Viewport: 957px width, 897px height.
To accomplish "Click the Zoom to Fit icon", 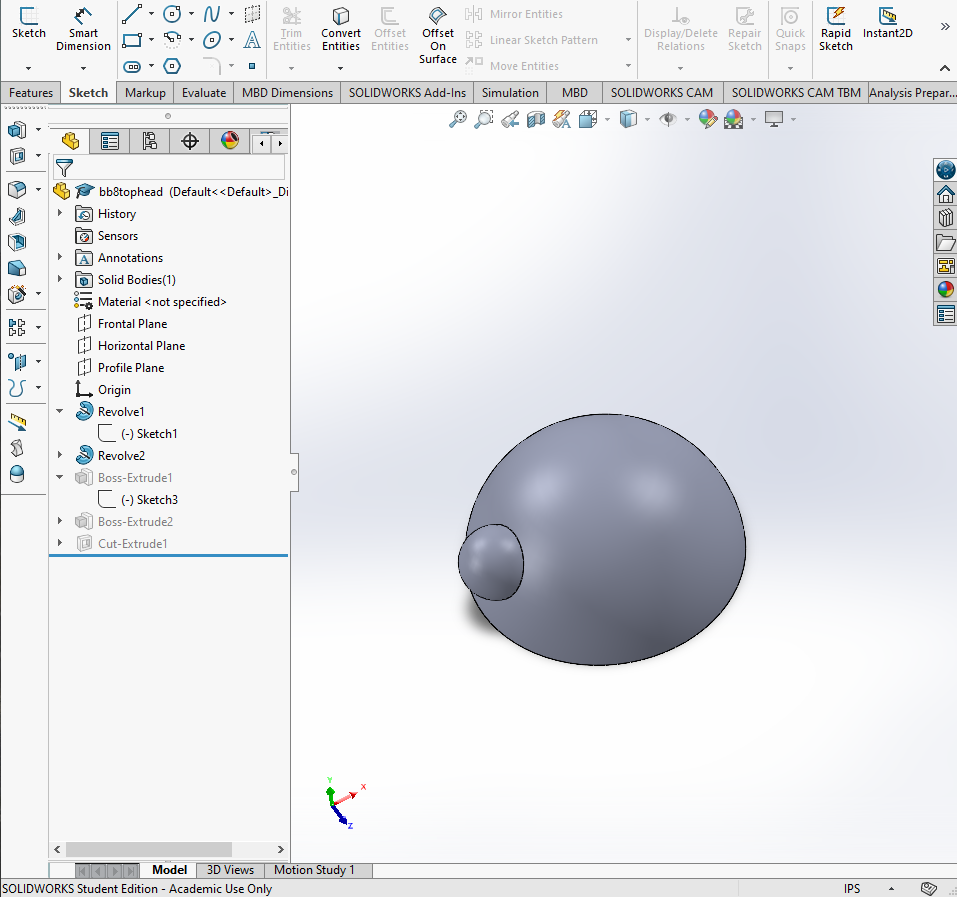I will [458, 119].
